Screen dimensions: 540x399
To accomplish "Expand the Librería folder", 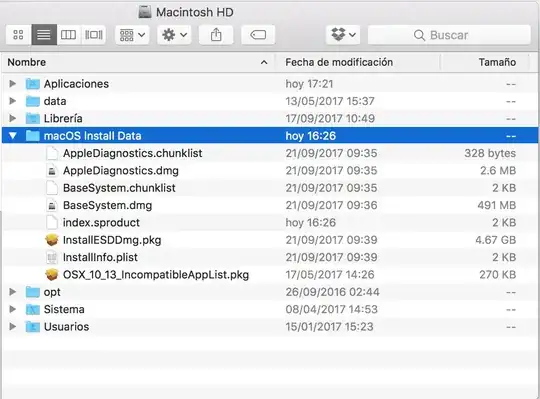I will [13, 118].
